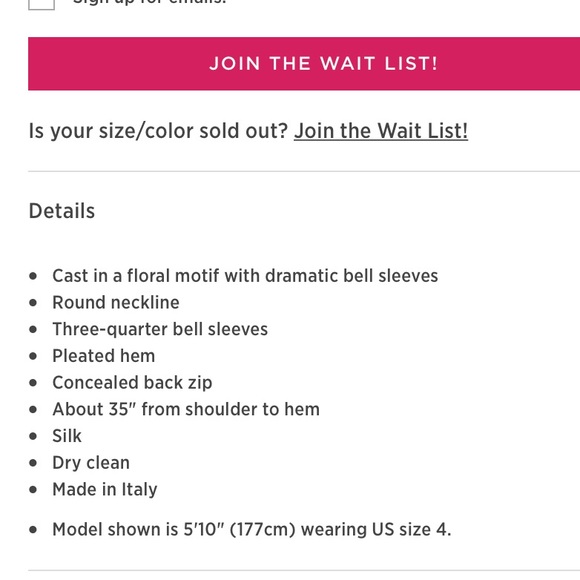The width and height of the screenshot is (580, 580).
Task: Select the 'Concealed back zip' detail
Action: (132, 382)
